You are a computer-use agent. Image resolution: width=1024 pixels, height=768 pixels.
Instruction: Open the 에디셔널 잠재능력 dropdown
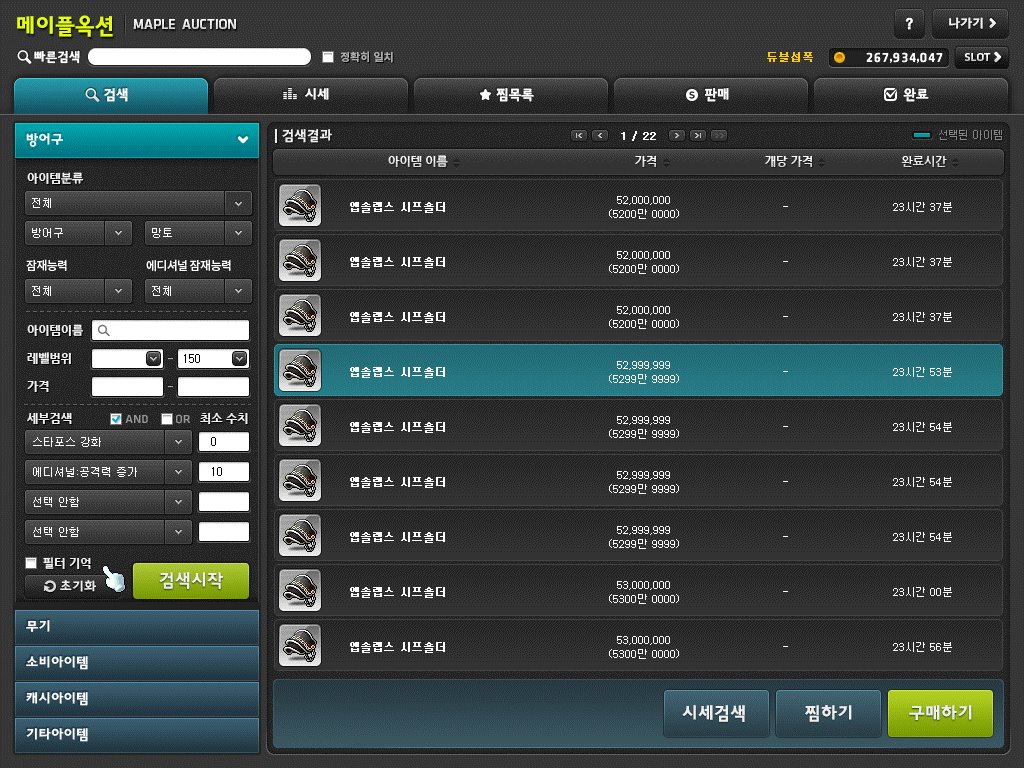pos(198,291)
